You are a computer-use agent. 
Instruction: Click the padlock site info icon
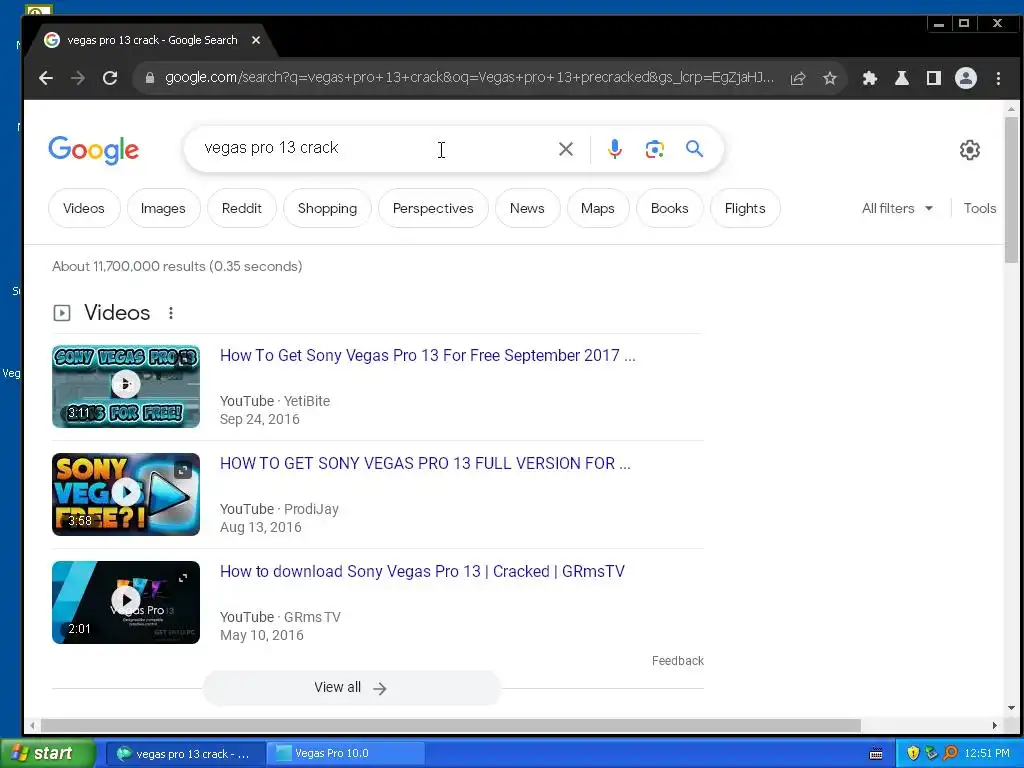click(x=150, y=78)
